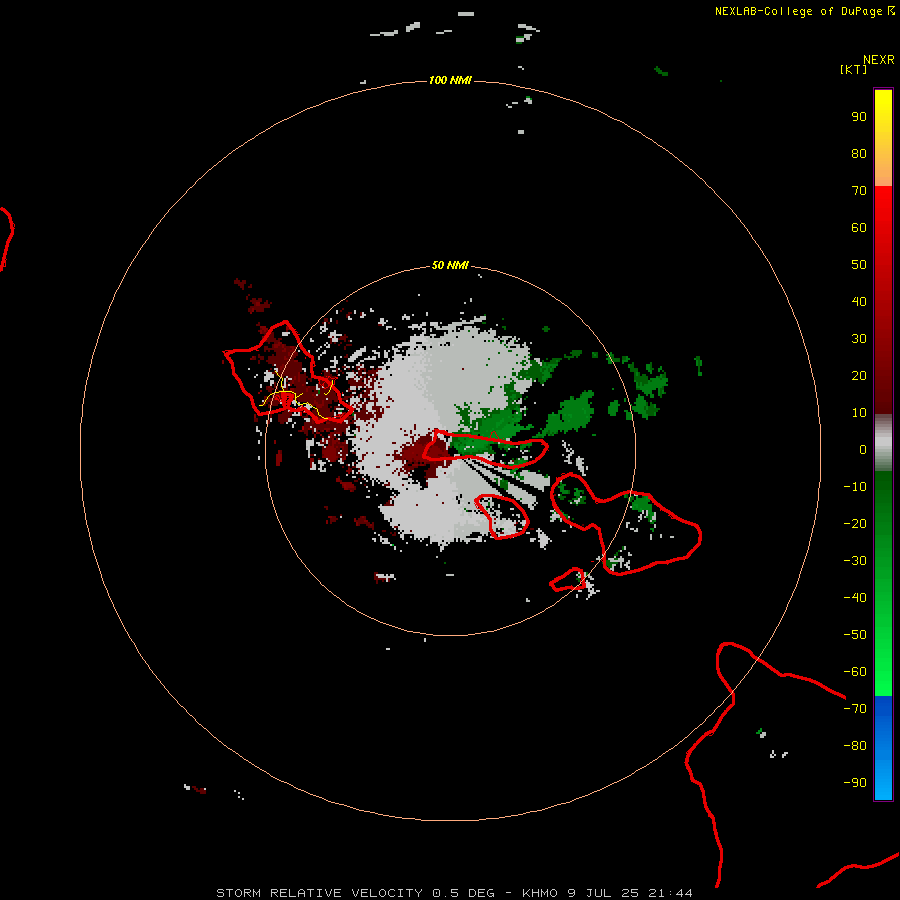Click the 50 value on velocity scale
Viewport: 900px width, 900px height.
tap(859, 265)
